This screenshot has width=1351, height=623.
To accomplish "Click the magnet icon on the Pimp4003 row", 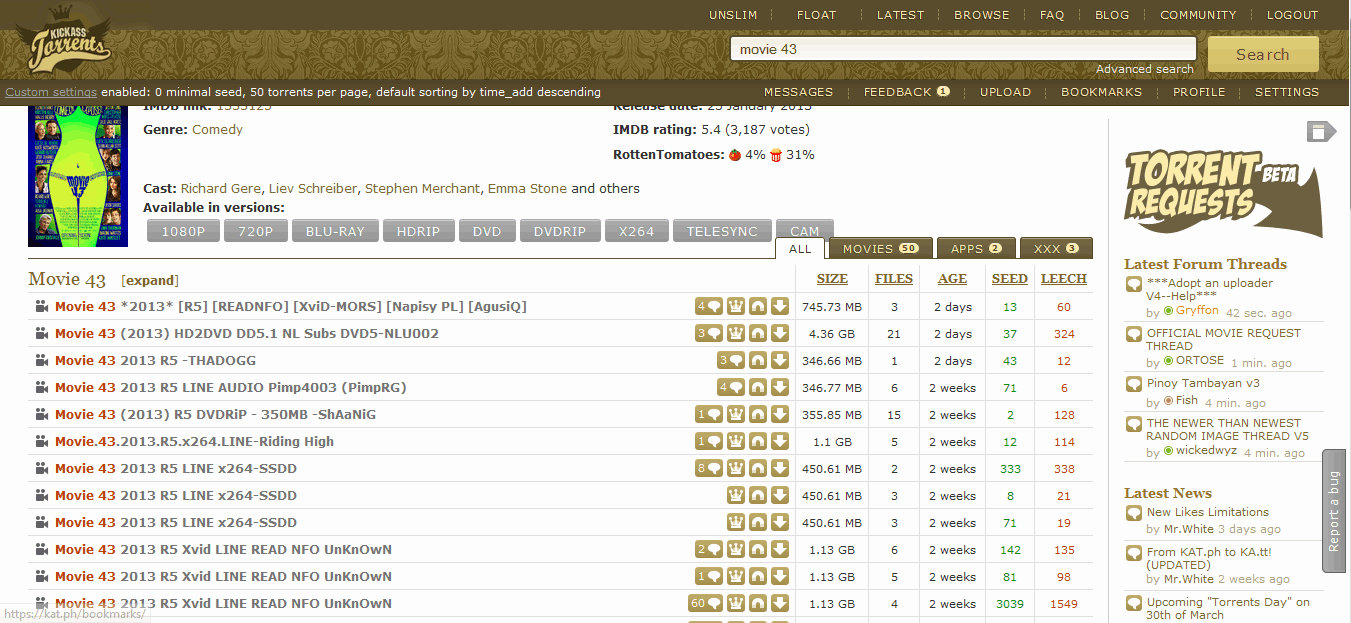I will [758, 387].
